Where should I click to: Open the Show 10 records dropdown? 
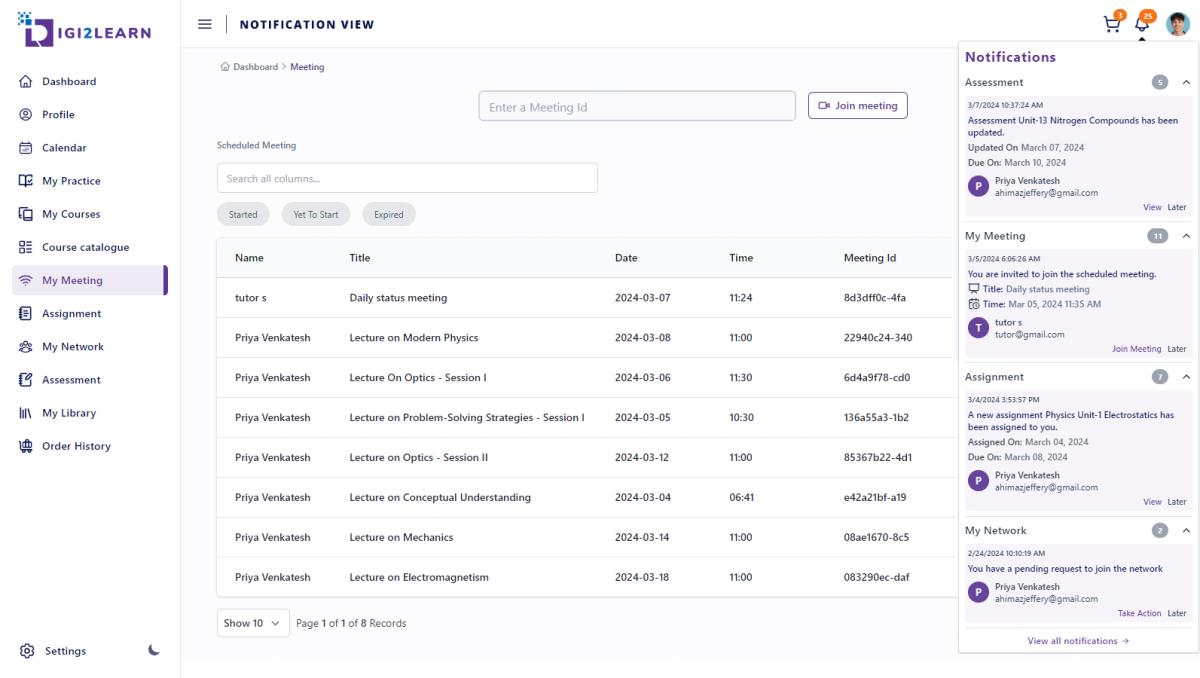253,623
